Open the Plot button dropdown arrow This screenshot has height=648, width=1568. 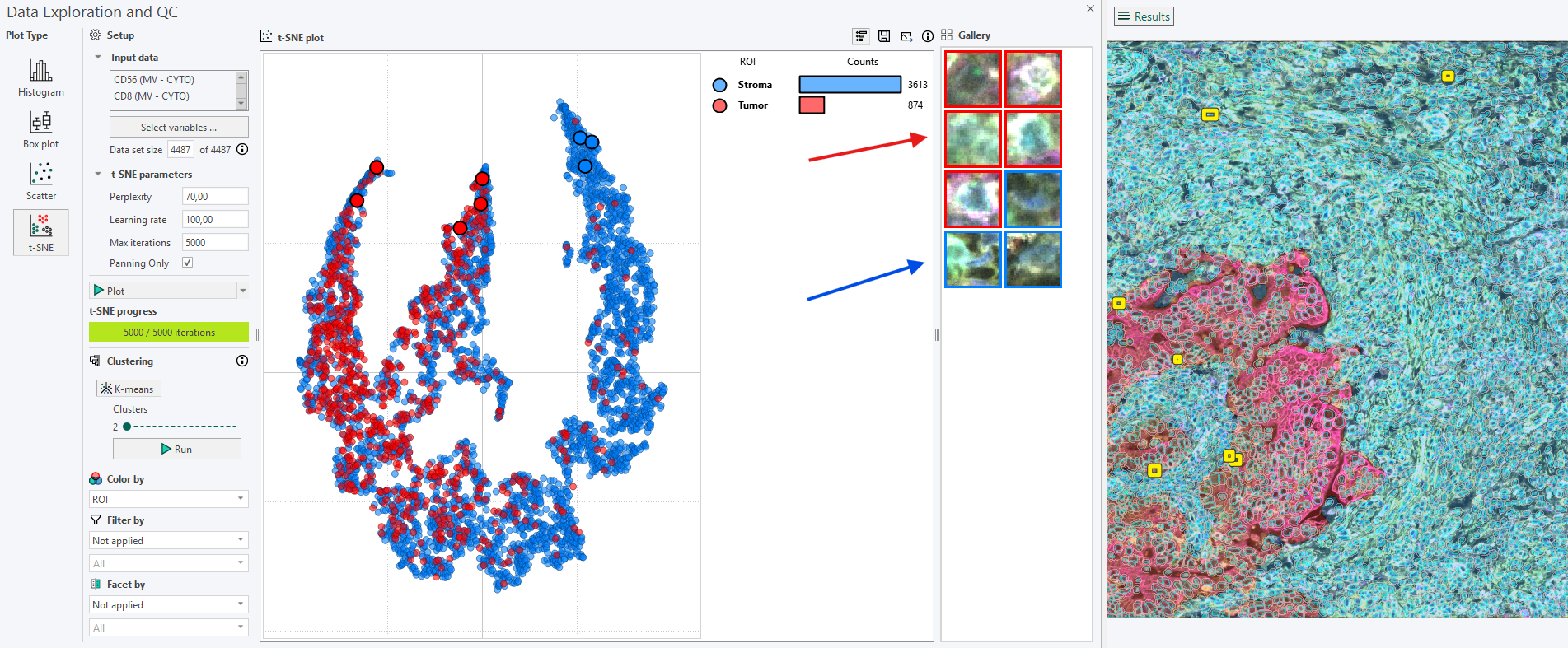(243, 291)
